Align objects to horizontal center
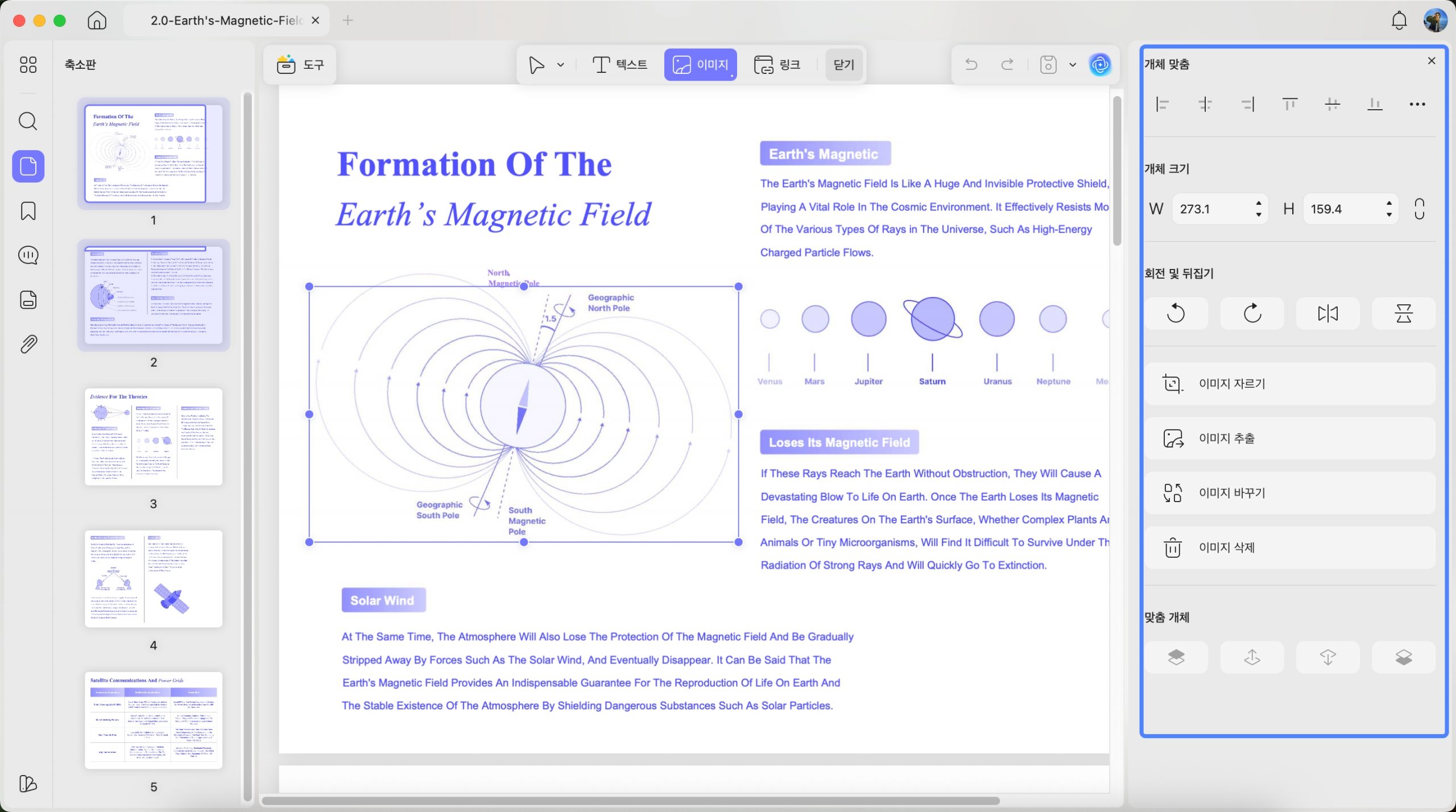This screenshot has width=1456, height=812. coord(1205,104)
